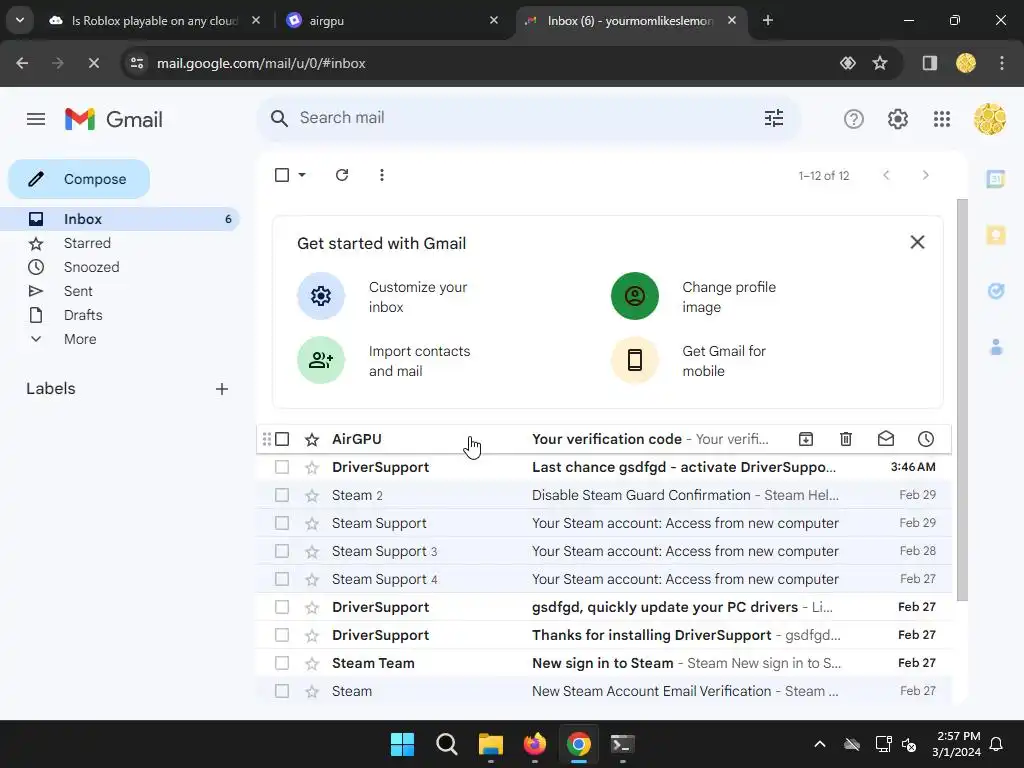Viewport: 1024px width, 768px height.
Task: Open Chrome three-dot menu
Action: point(1002,63)
